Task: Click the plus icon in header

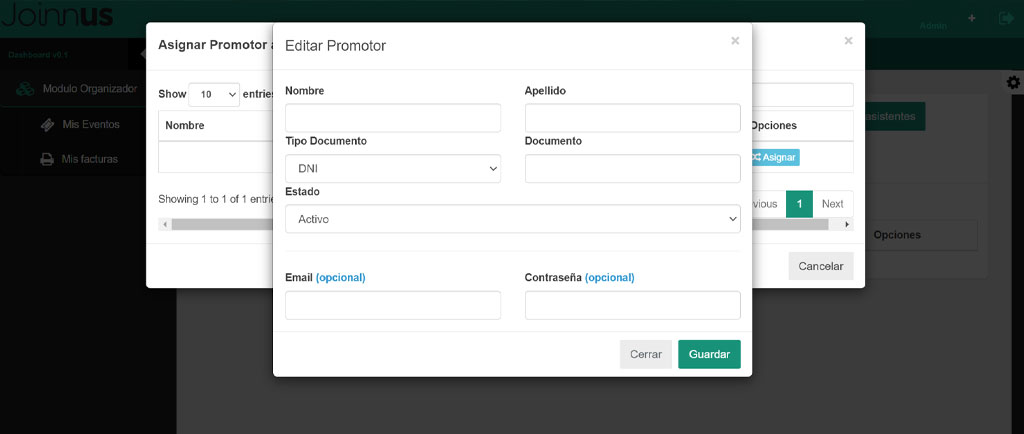Action: point(971,19)
